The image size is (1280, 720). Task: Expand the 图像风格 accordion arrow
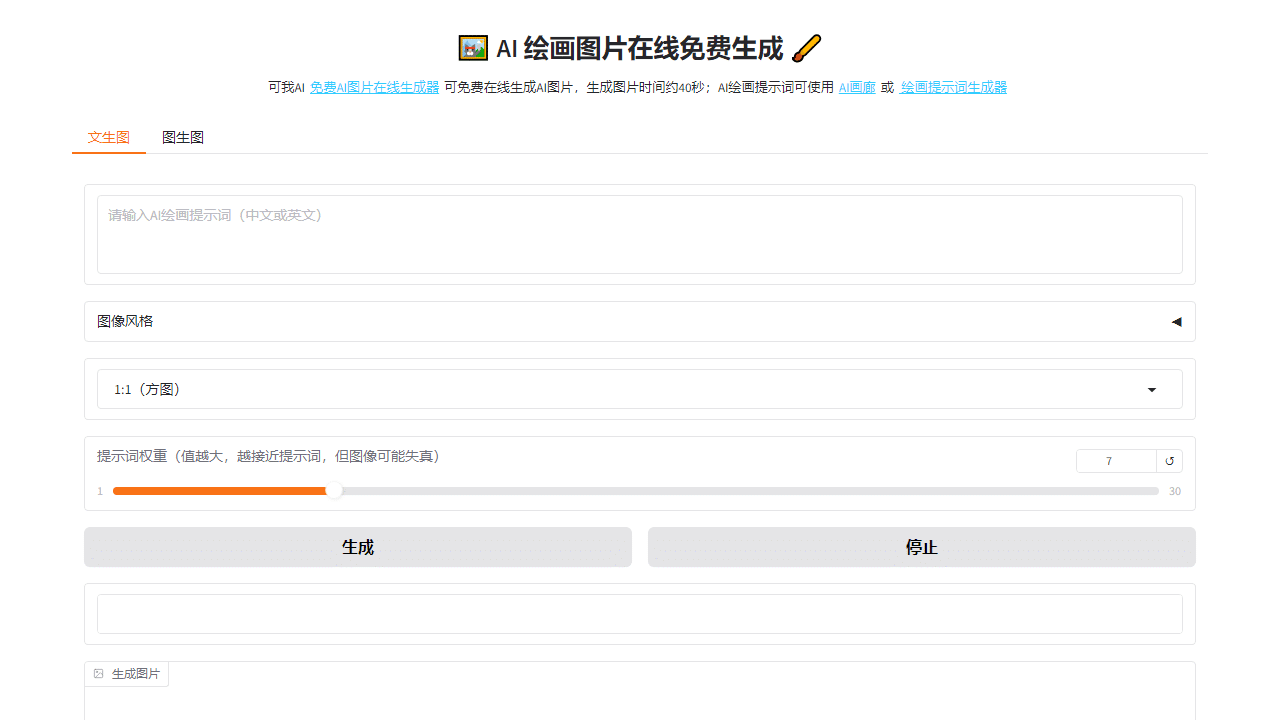(x=1176, y=321)
